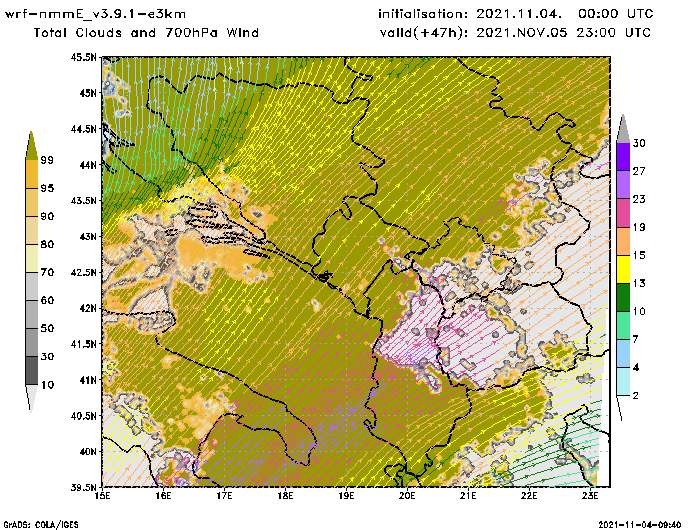Viewport: 700px width, 530px height.
Task: Click the 10–13 dark green wind legend swatch
Action: (623, 297)
